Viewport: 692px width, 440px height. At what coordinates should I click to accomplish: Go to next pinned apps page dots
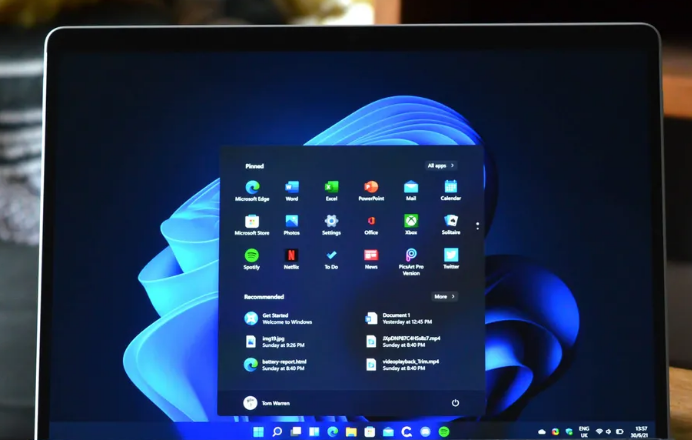478,226
